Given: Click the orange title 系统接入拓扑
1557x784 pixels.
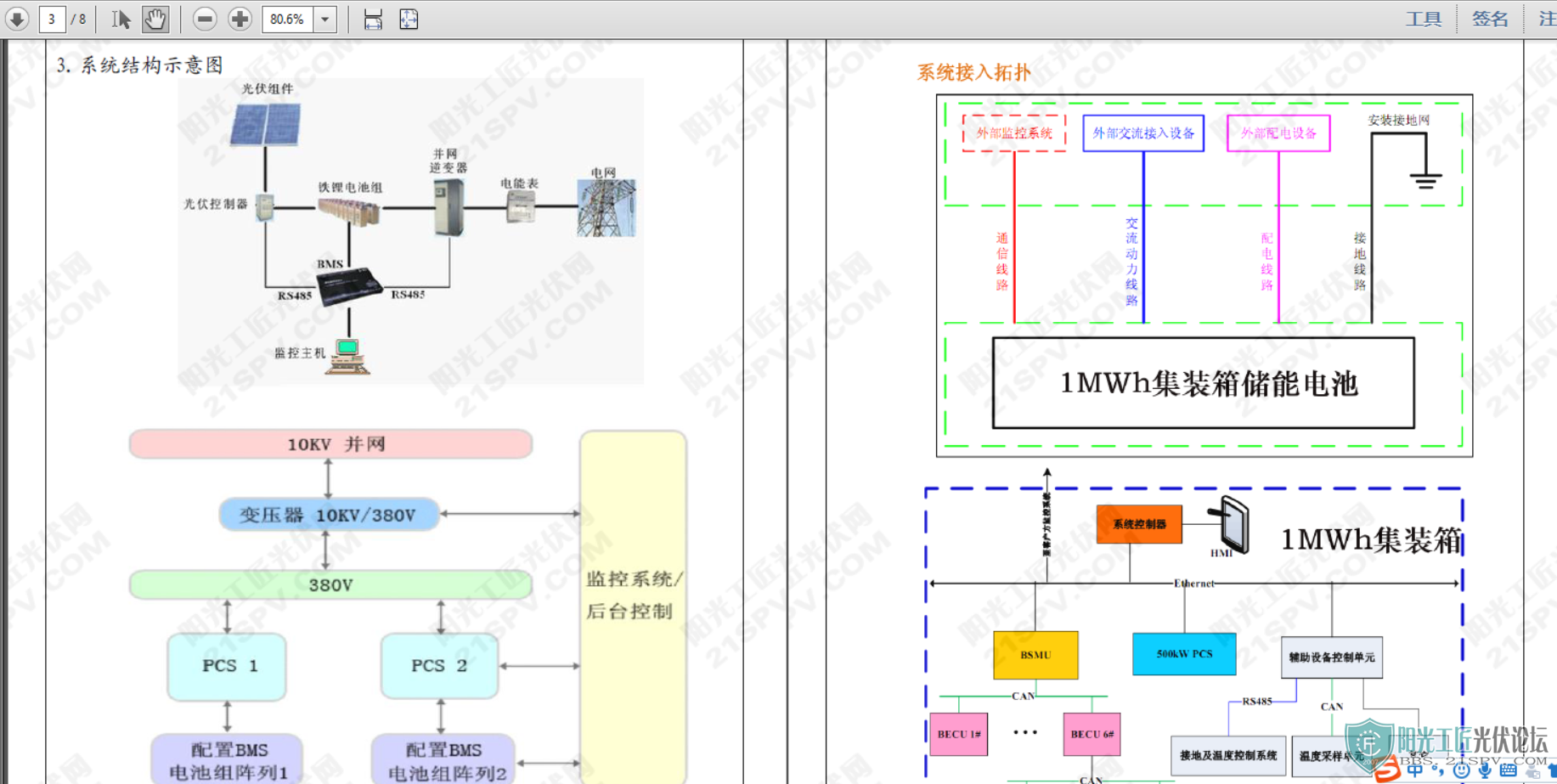Looking at the screenshot, I should [x=973, y=72].
